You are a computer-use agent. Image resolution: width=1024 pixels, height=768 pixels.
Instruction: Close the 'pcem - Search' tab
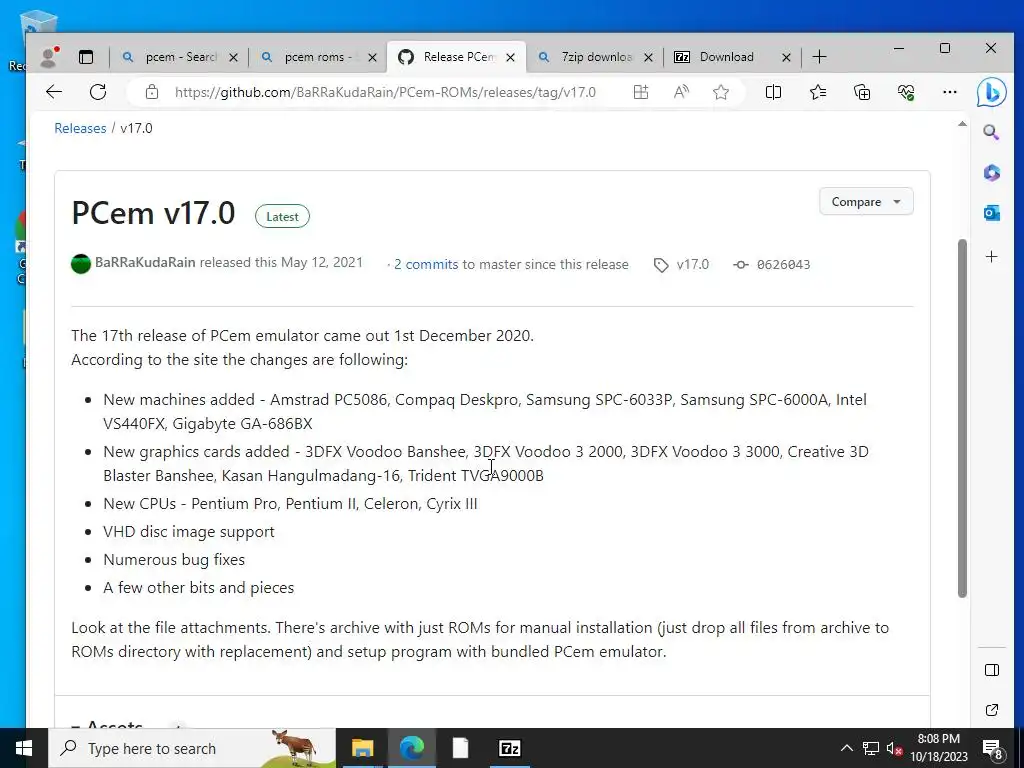point(233,57)
